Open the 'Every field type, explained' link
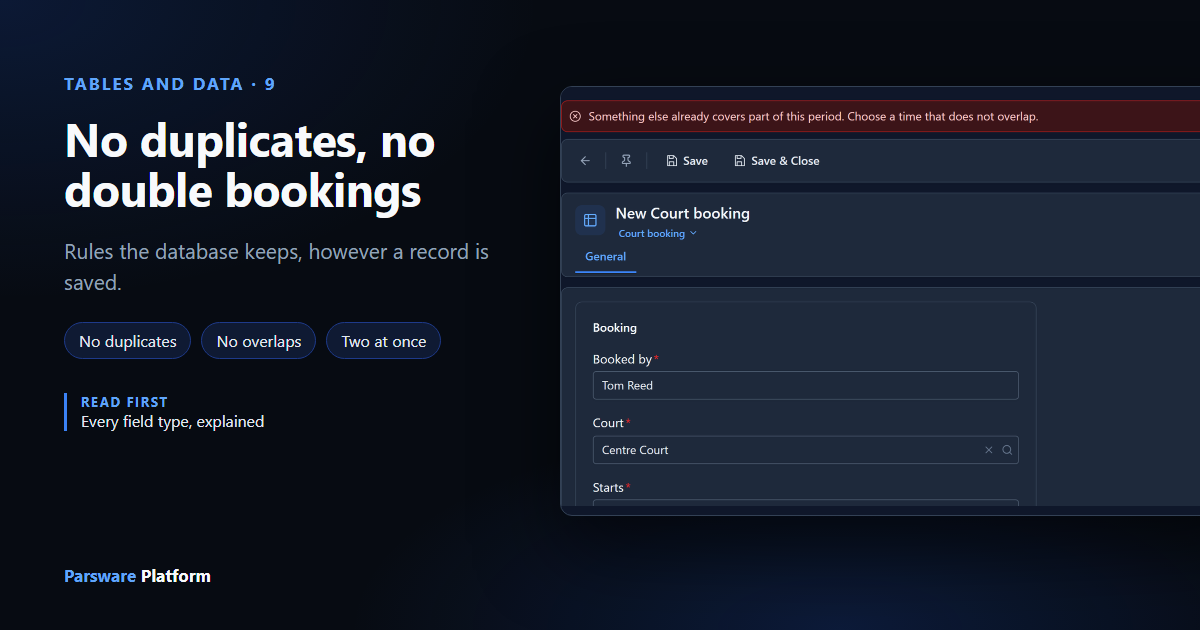This screenshot has height=630, width=1200. [x=173, y=422]
